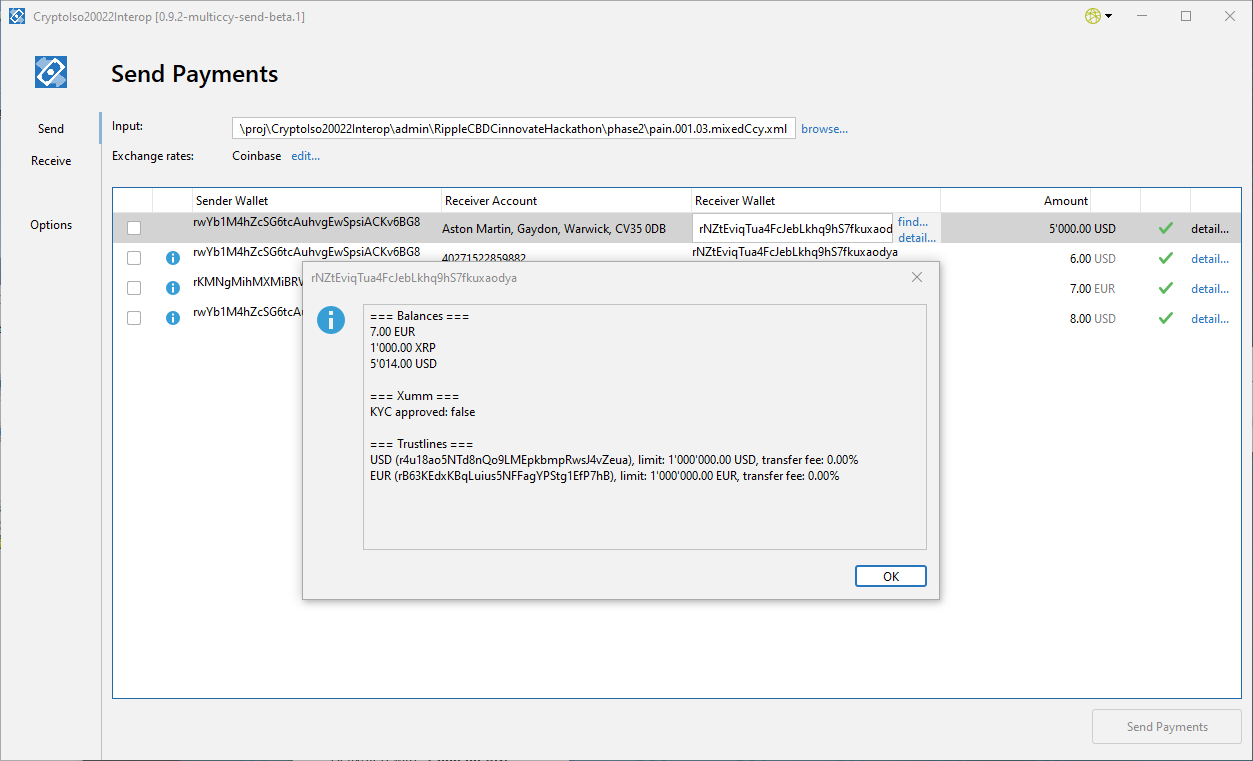Click green checkmark on 5'000.00 USD row

(x=1165, y=229)
